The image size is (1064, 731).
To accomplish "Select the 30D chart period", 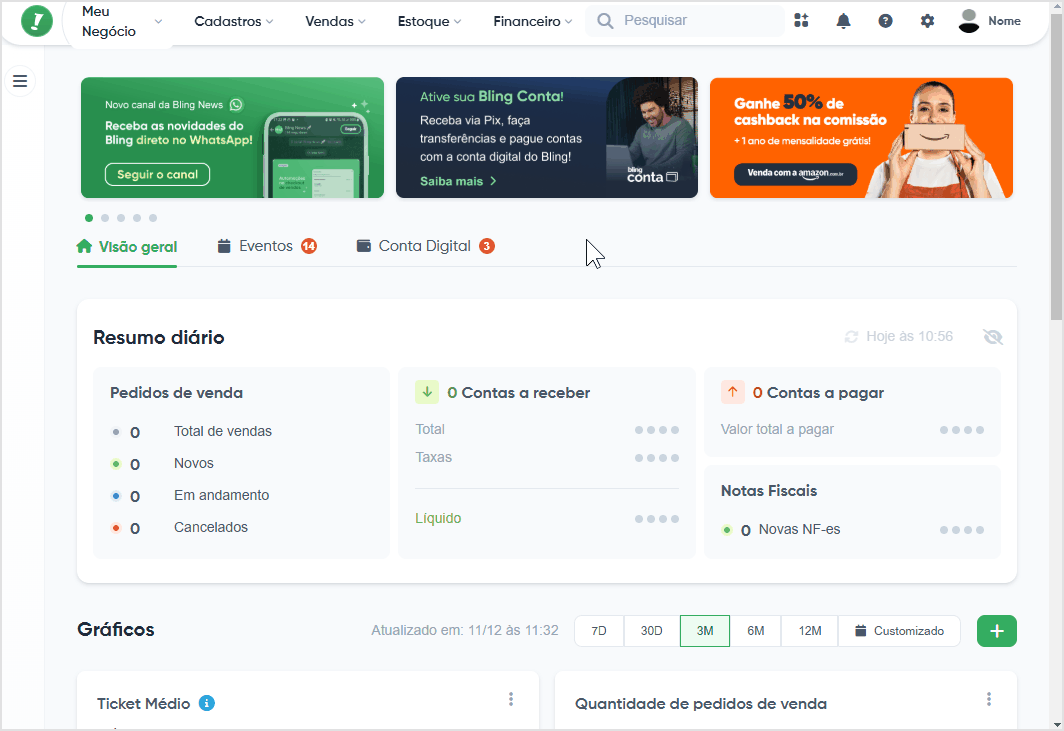I will 651,631.
